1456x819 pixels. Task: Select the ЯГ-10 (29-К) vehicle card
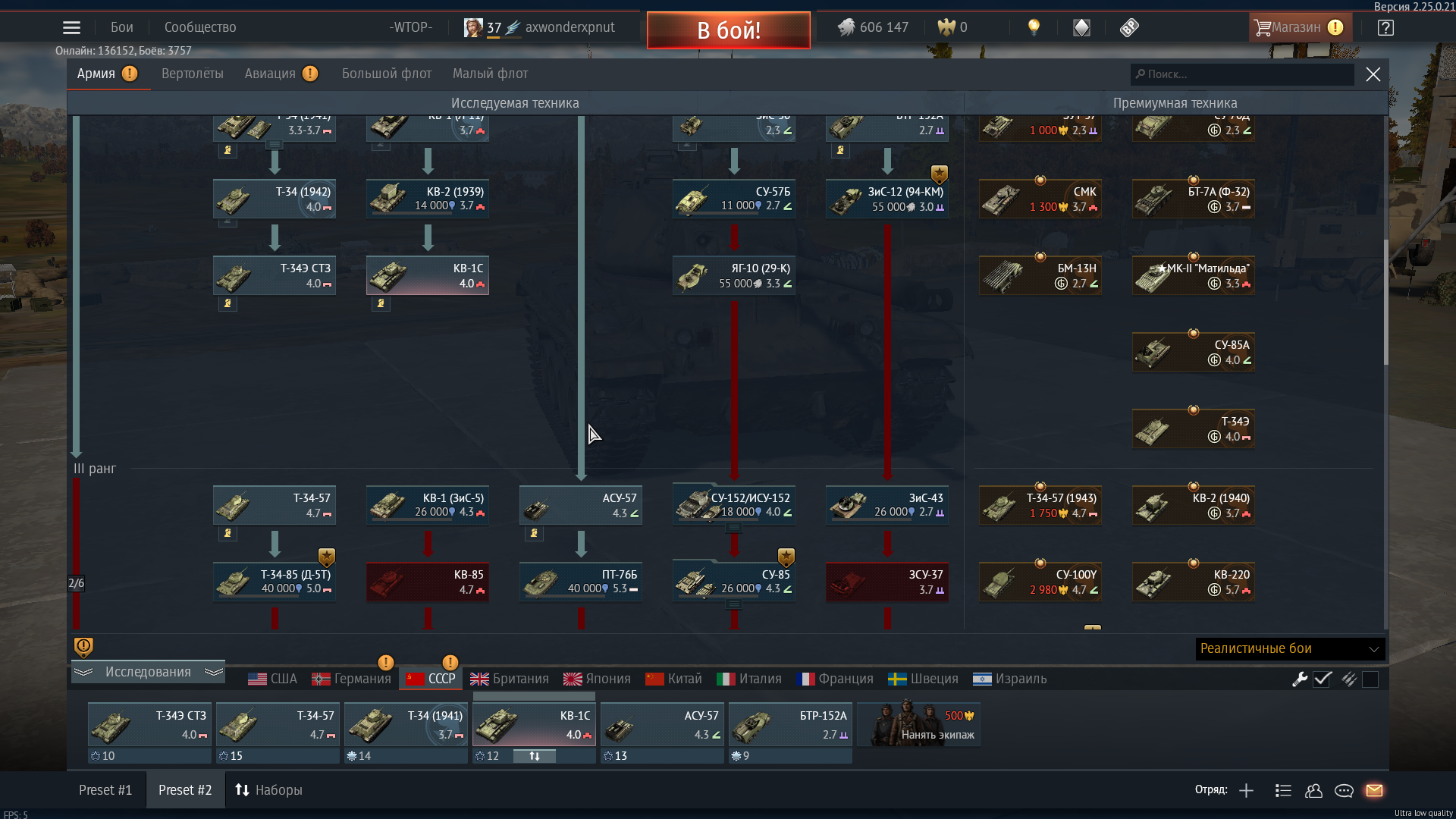point(734,275)
